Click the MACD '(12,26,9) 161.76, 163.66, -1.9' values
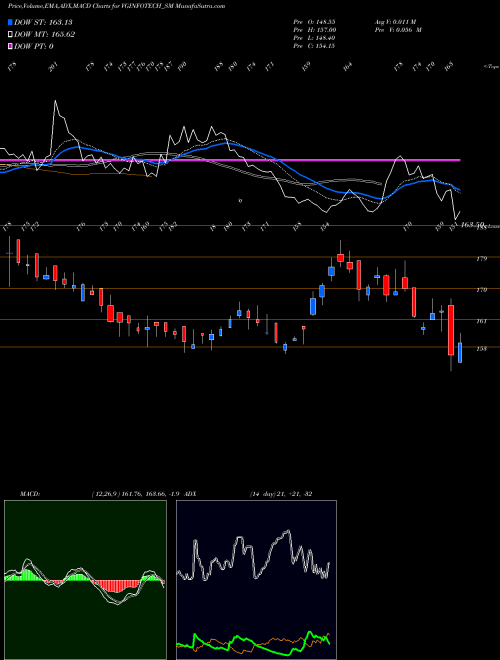This screenshot has height=660, width=500. coord(136,494)
